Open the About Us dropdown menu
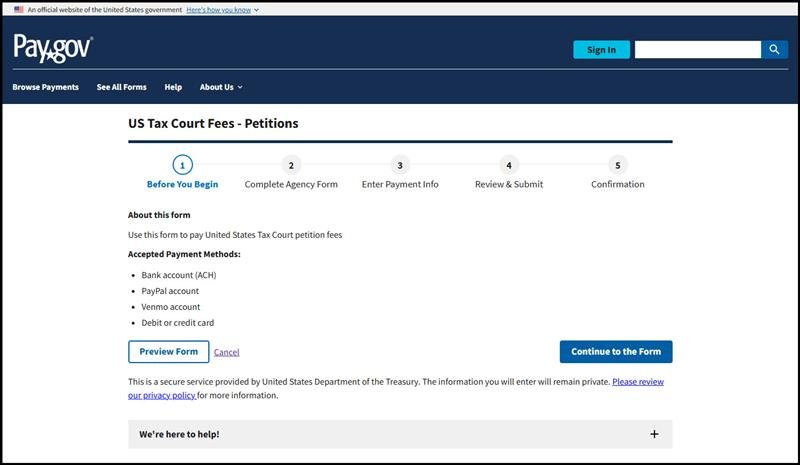The image size is (800, 465). 220,87
